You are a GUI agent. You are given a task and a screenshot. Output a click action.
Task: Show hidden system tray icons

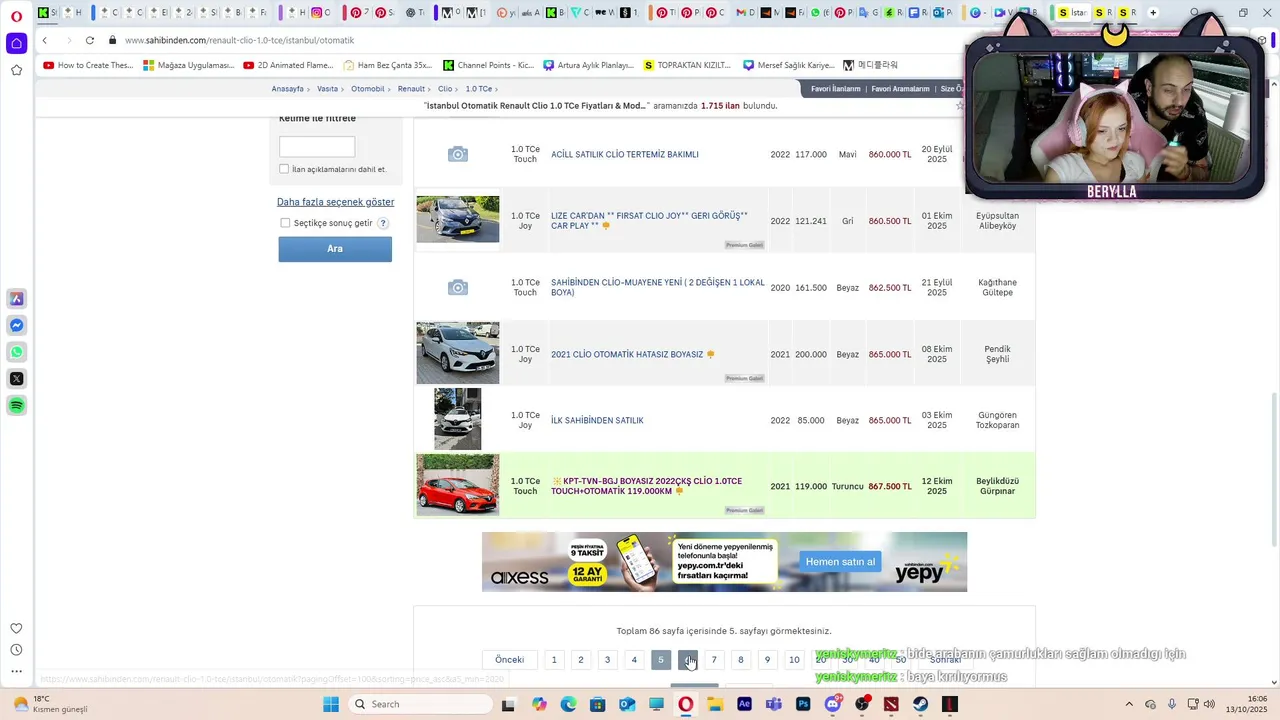click(x=1129, y=704)
